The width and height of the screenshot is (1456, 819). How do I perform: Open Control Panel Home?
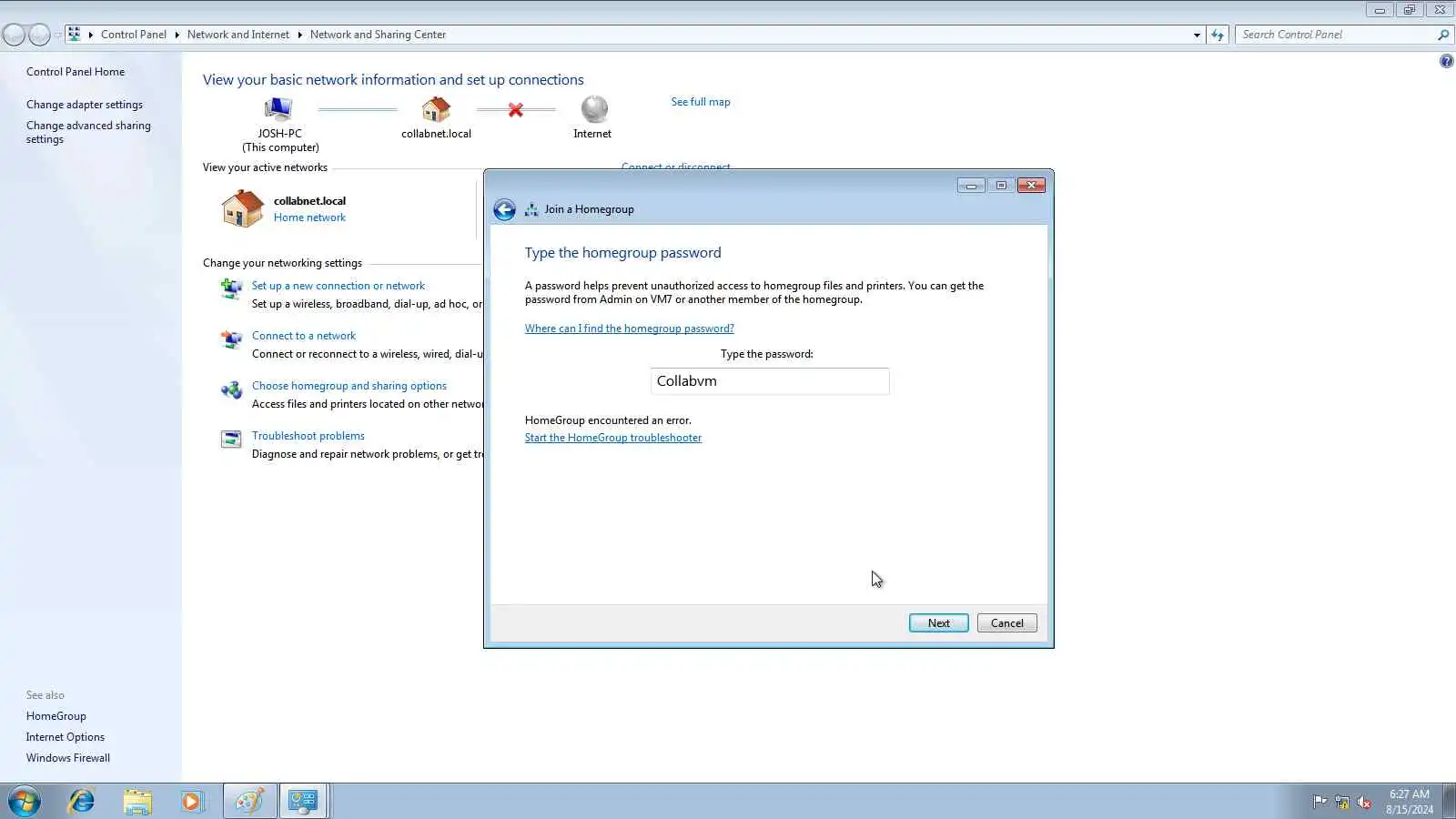76,72
